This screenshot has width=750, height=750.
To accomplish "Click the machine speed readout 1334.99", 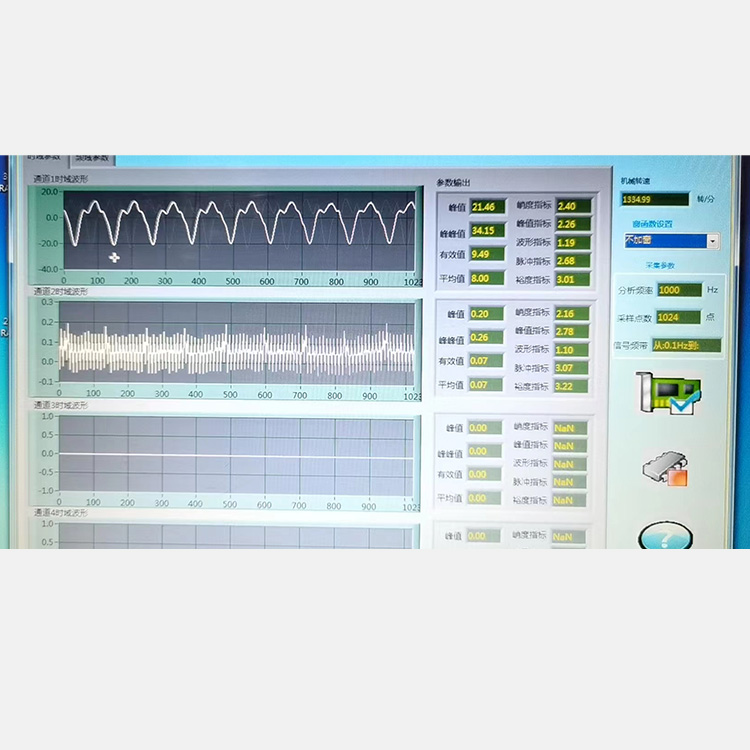I will (x=654, y=199).
